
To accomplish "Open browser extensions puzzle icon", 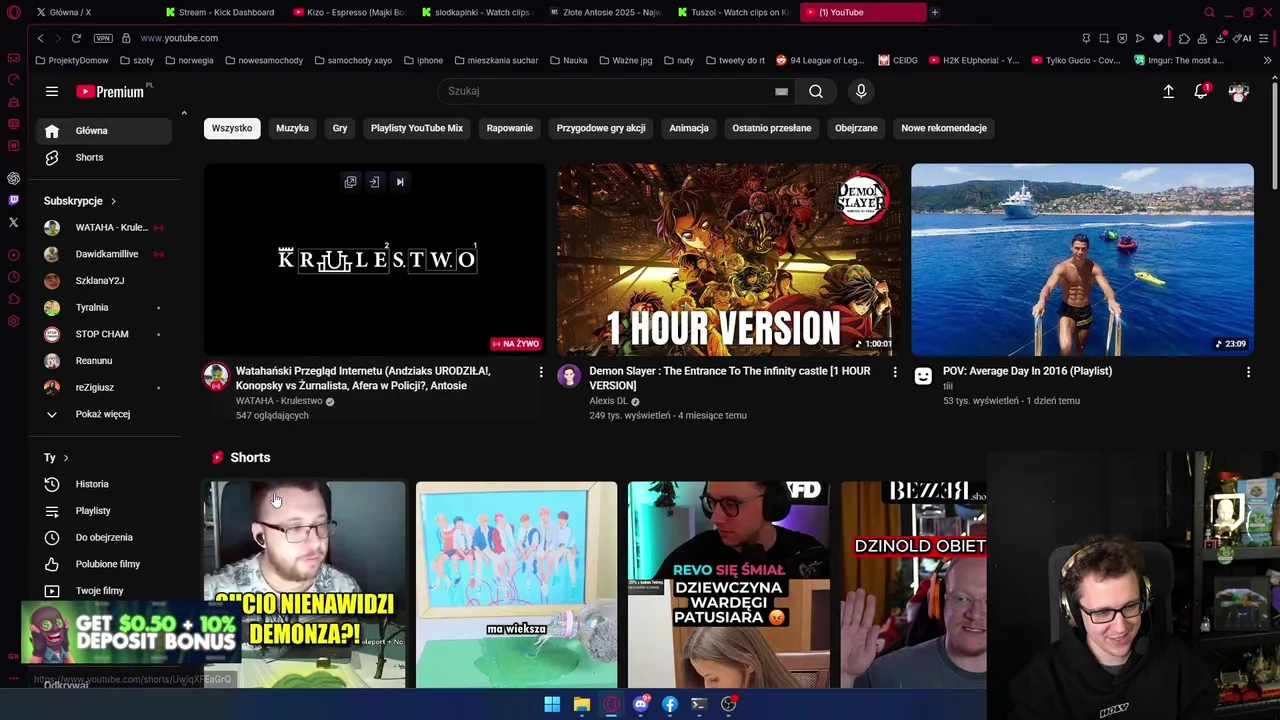I will click(1184, 38).
